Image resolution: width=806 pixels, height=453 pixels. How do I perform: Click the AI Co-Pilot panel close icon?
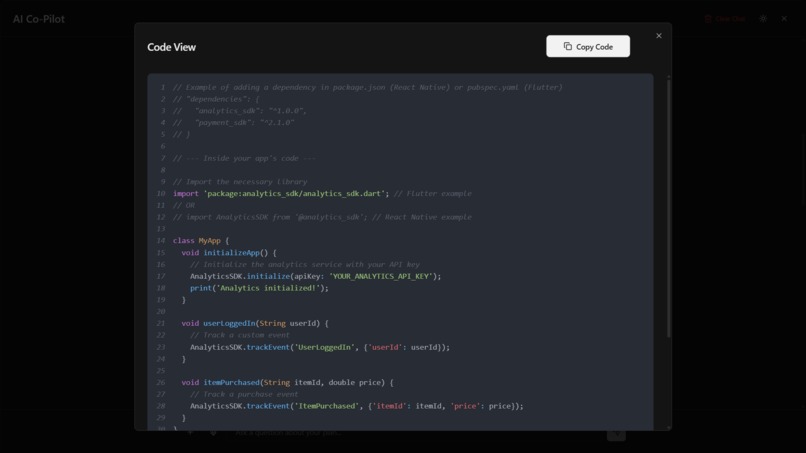[784, 19]
